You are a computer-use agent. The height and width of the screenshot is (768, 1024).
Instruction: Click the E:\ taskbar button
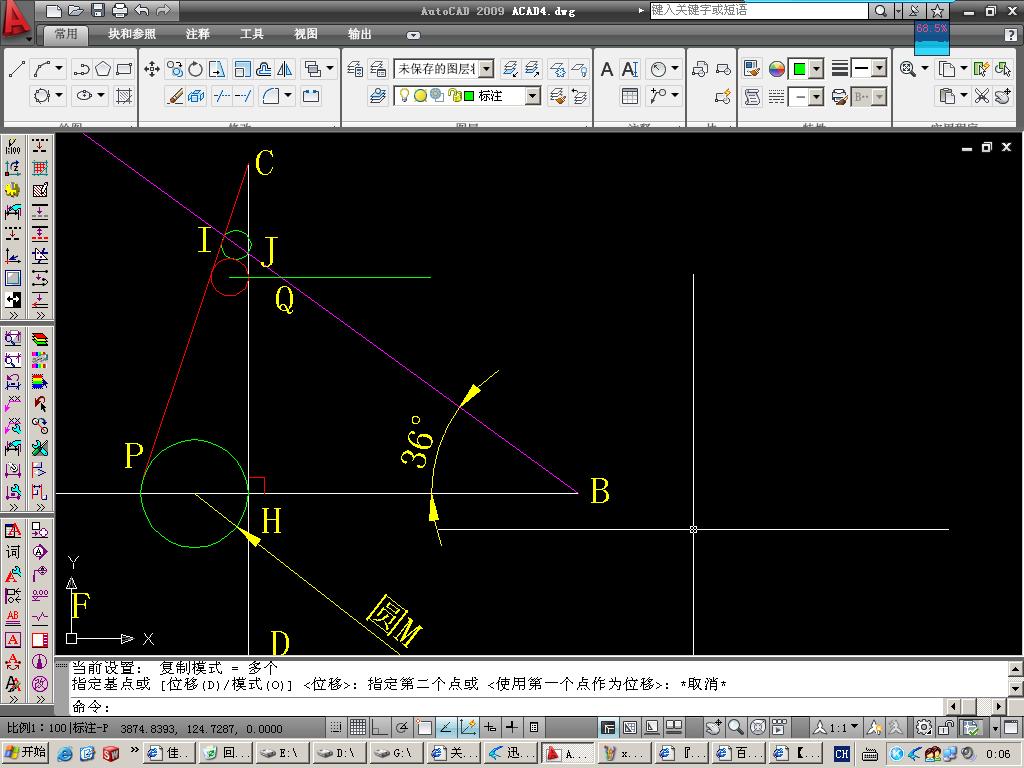(280, 754)
